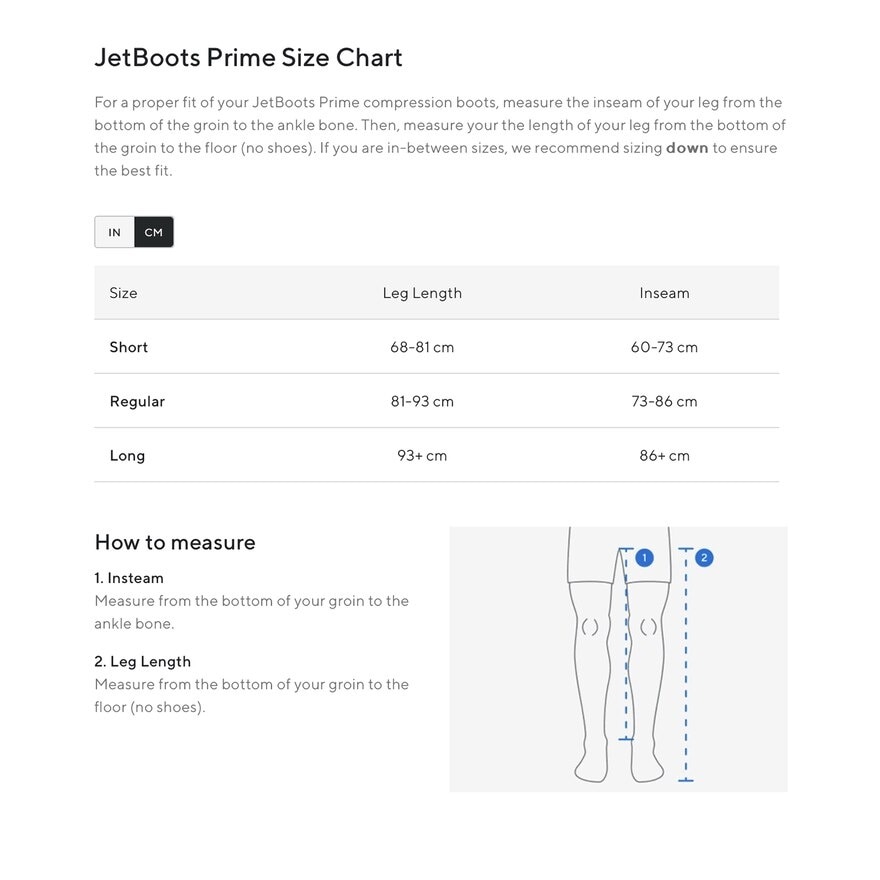Click the 68-81 cm leg length cell
The height and width of the screenshot is (880, 880).
tap(422, 347)
